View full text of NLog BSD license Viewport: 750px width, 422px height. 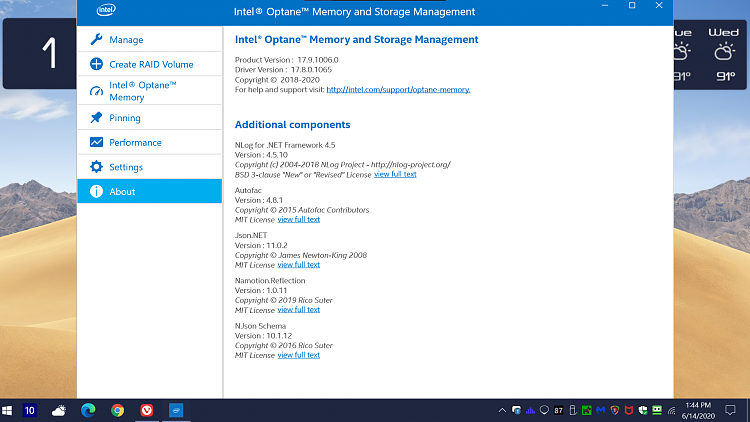click(395, 174)
